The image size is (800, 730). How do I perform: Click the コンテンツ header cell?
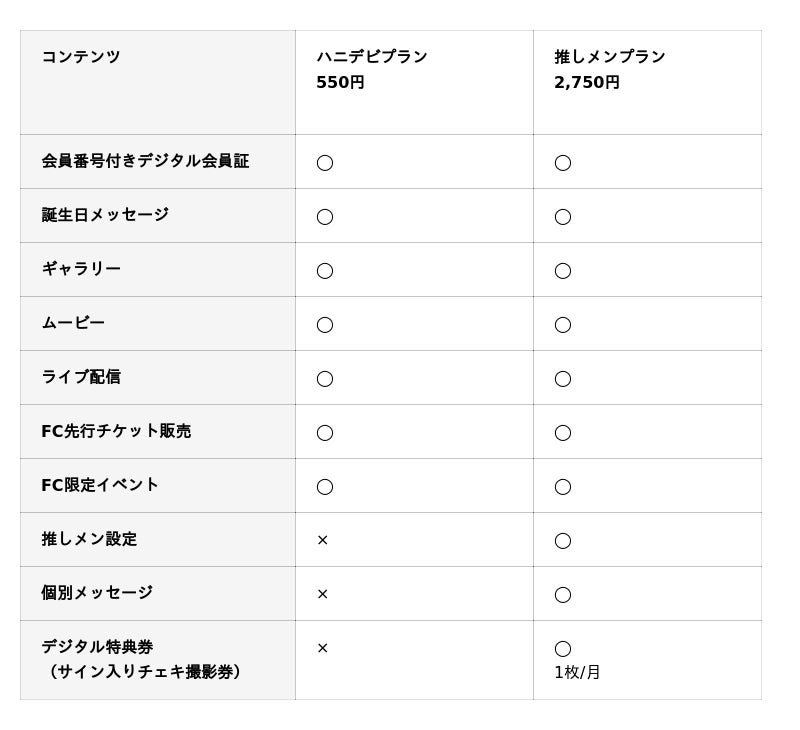click(x=81, y=57)
